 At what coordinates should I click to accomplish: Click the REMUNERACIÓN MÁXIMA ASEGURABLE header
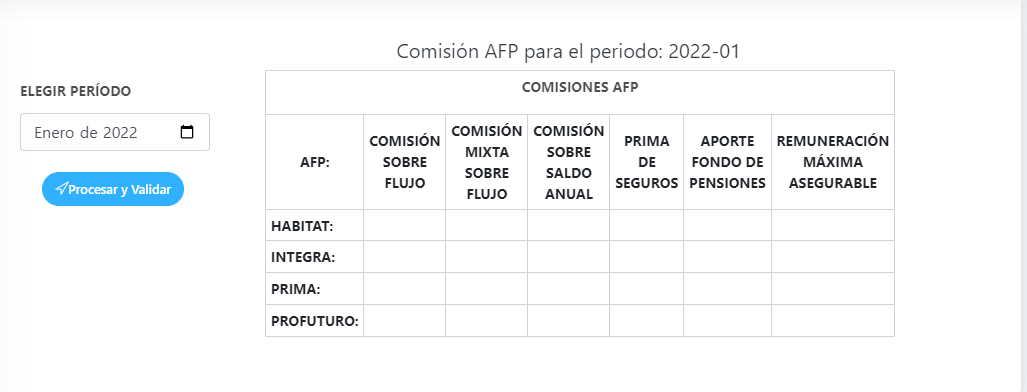tap(832, 162)
